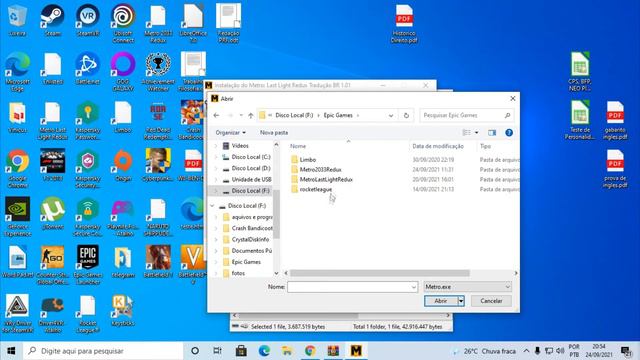
Task: Open GeForce Experience desktop icon
Action: point(17,216)
